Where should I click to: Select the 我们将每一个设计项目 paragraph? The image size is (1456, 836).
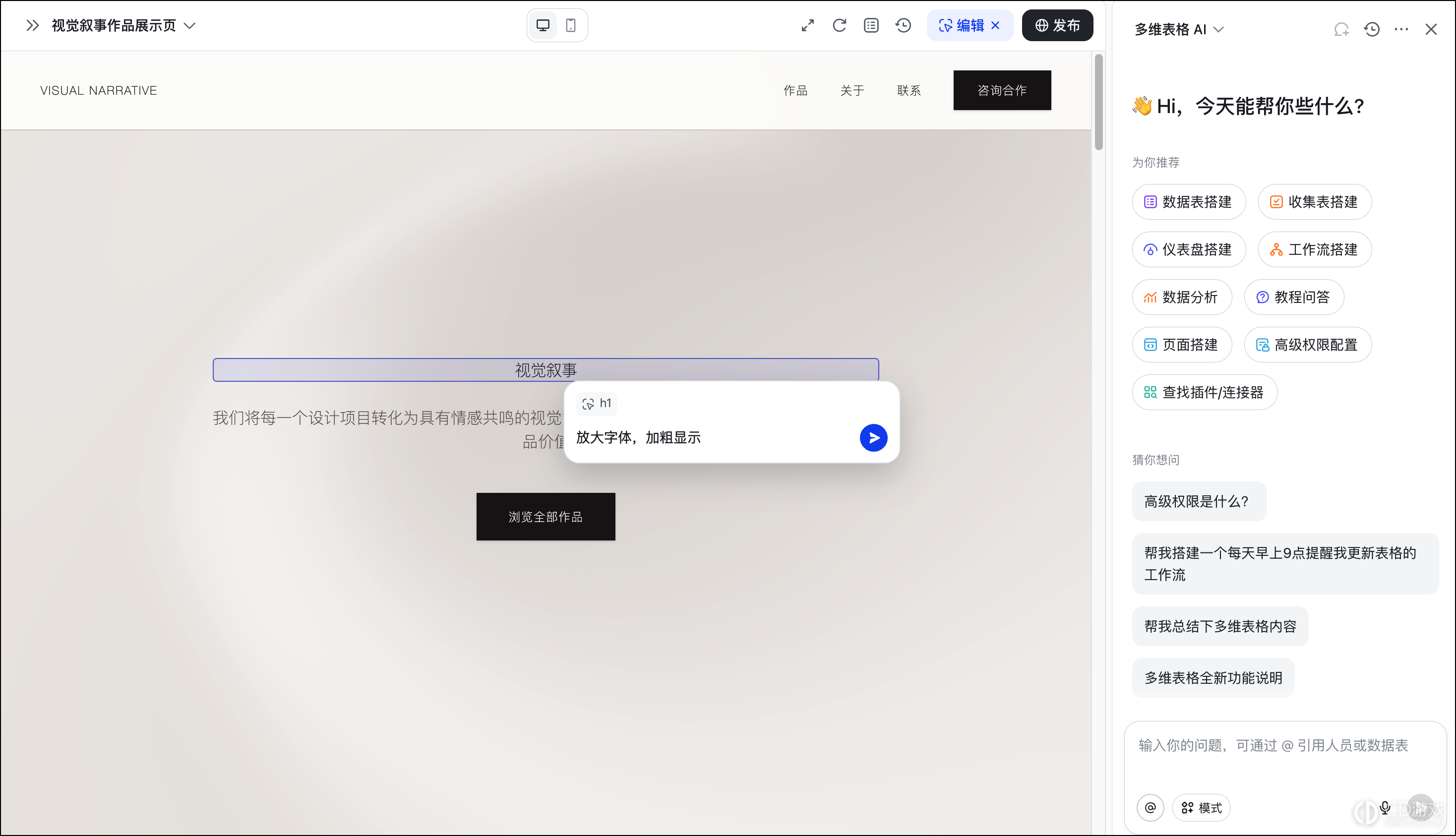pyautogui.click(x=388, y=429)
